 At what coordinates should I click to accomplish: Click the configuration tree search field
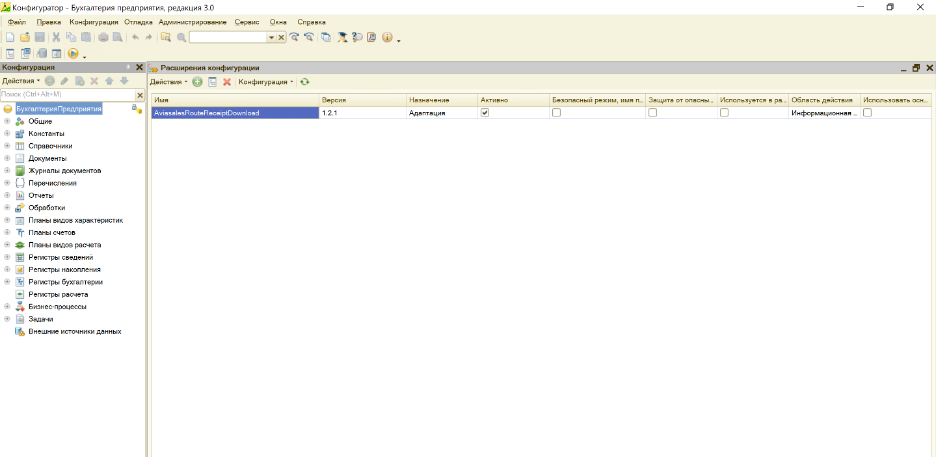[68, 95]
